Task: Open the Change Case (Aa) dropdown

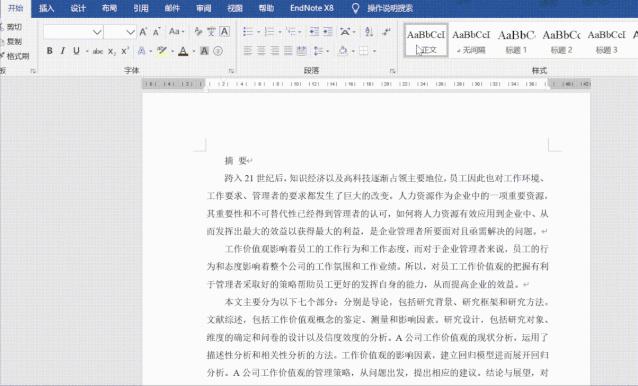Action: point(176,31)
